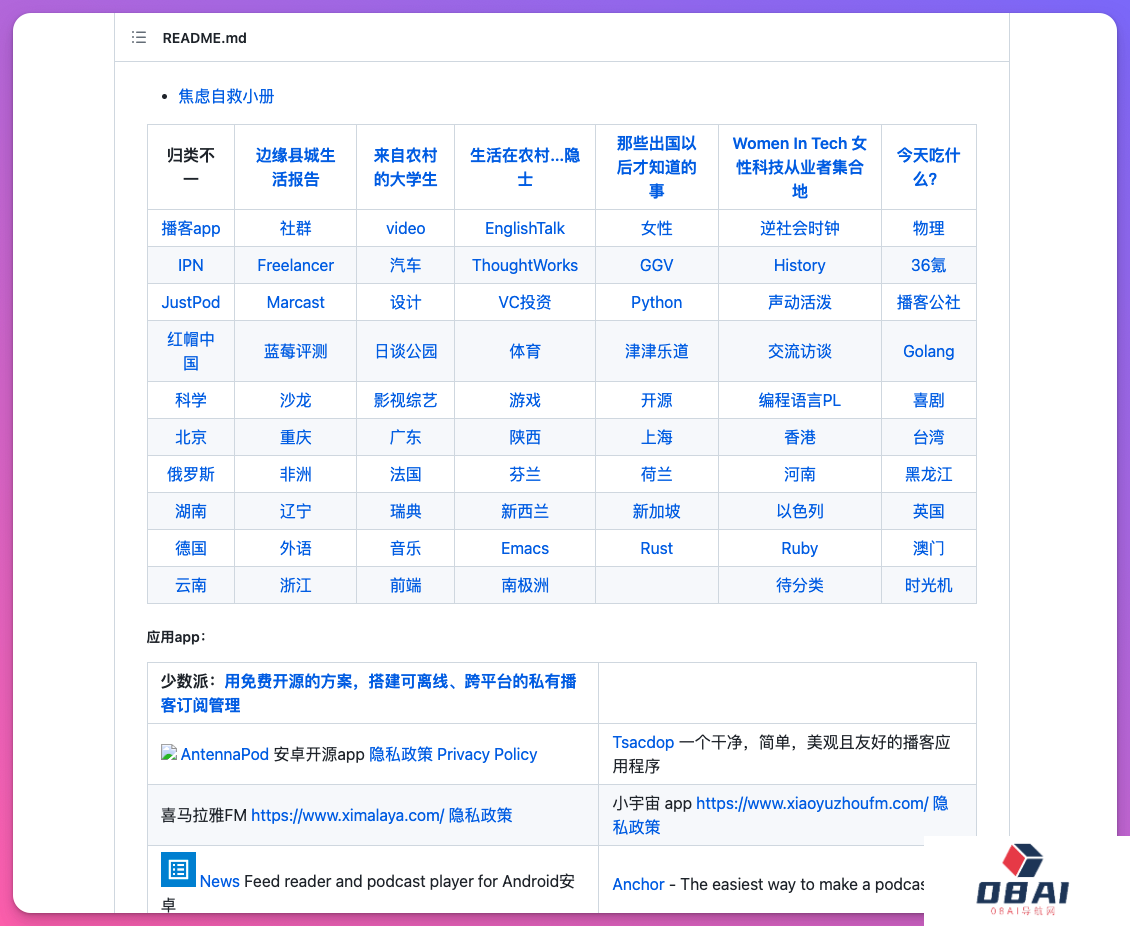
Task: Open the History category link
Action: pyautogui.click(x=799, y=265)
